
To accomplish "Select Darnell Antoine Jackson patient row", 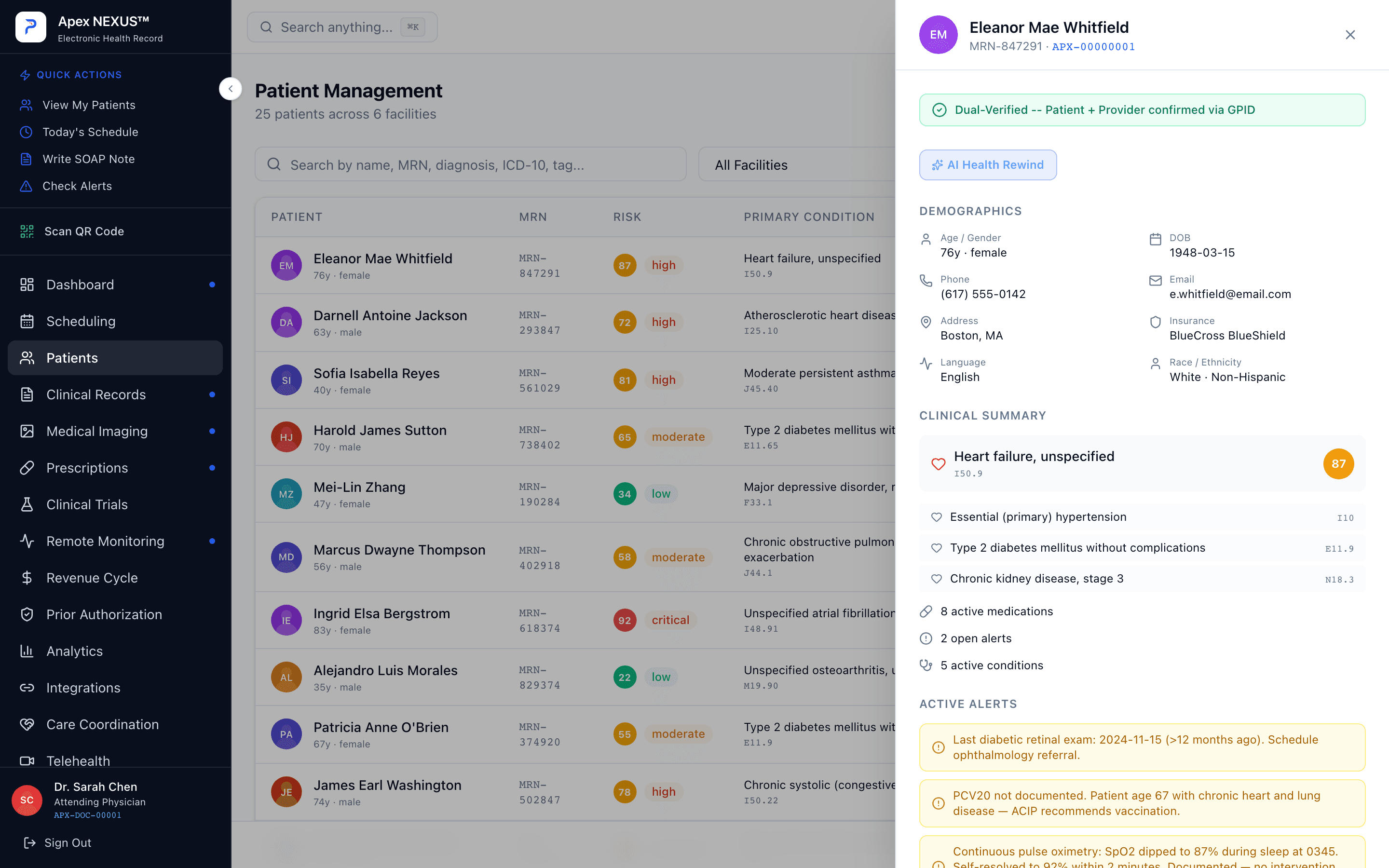I will [575, 323].
